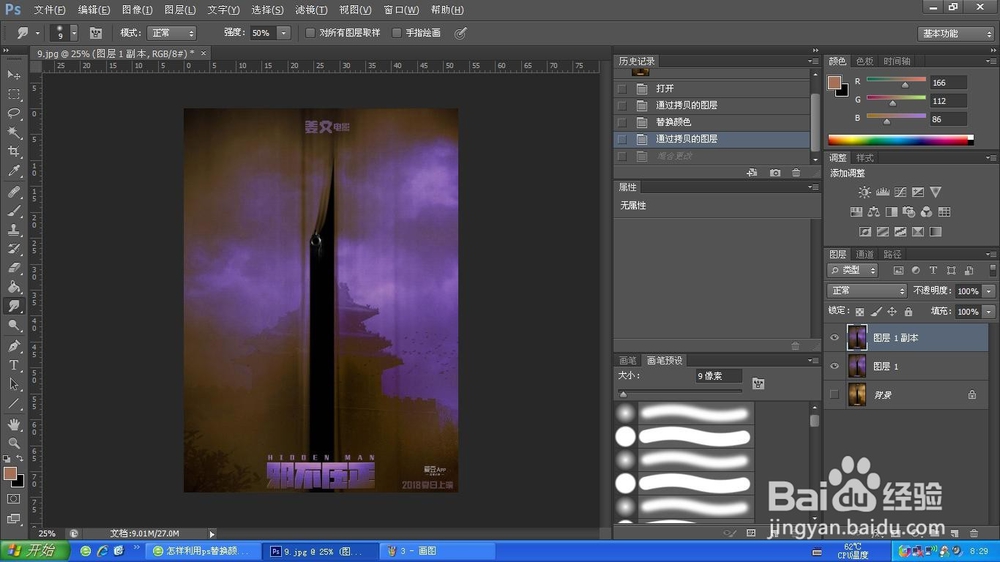Viewport: 1000px width, 562px height.
Task: Open 滤镜(T) menu
Action: tap(311, 10)
